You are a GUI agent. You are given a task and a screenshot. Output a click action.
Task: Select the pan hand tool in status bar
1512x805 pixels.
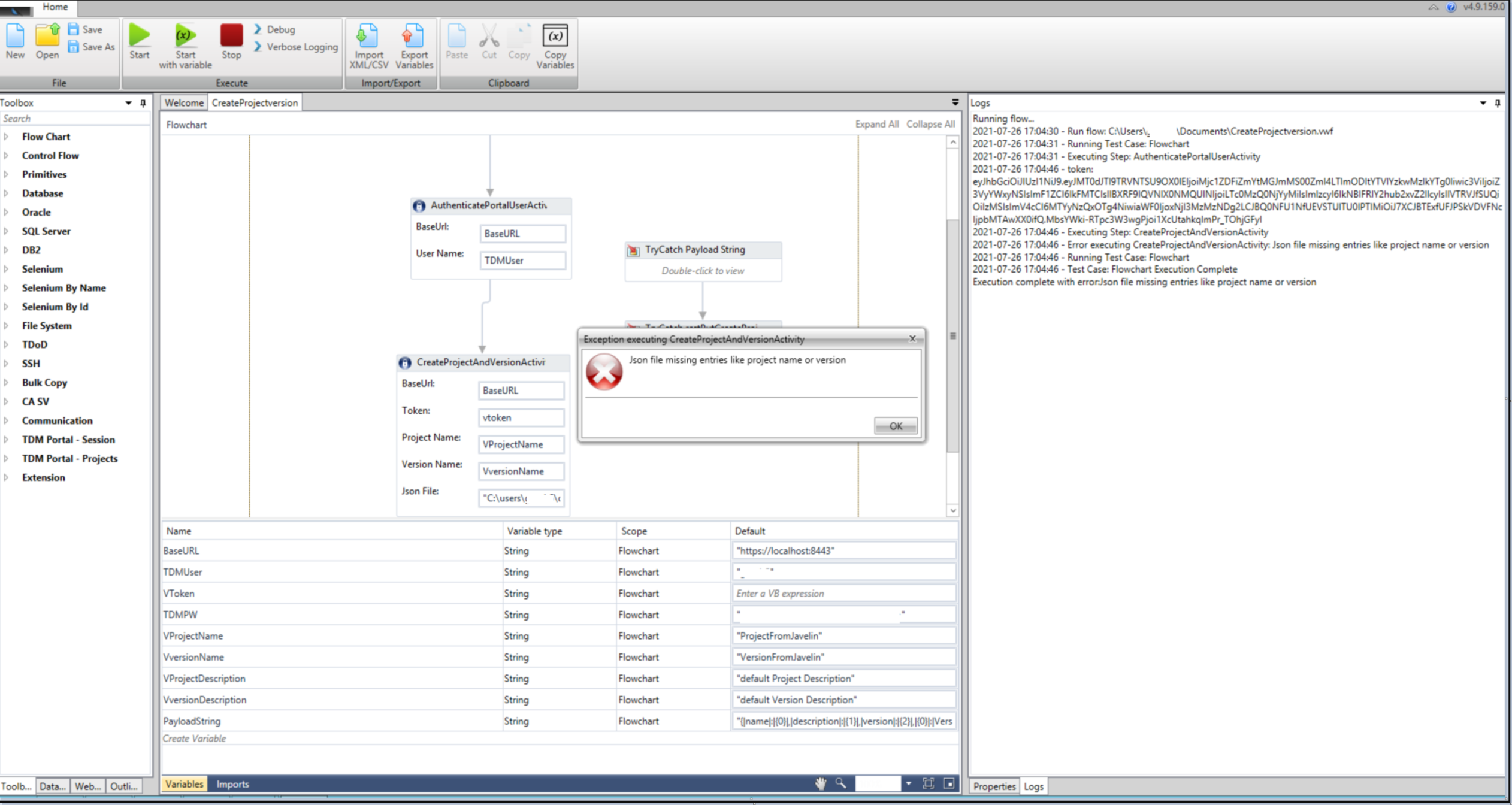point(820,783)
